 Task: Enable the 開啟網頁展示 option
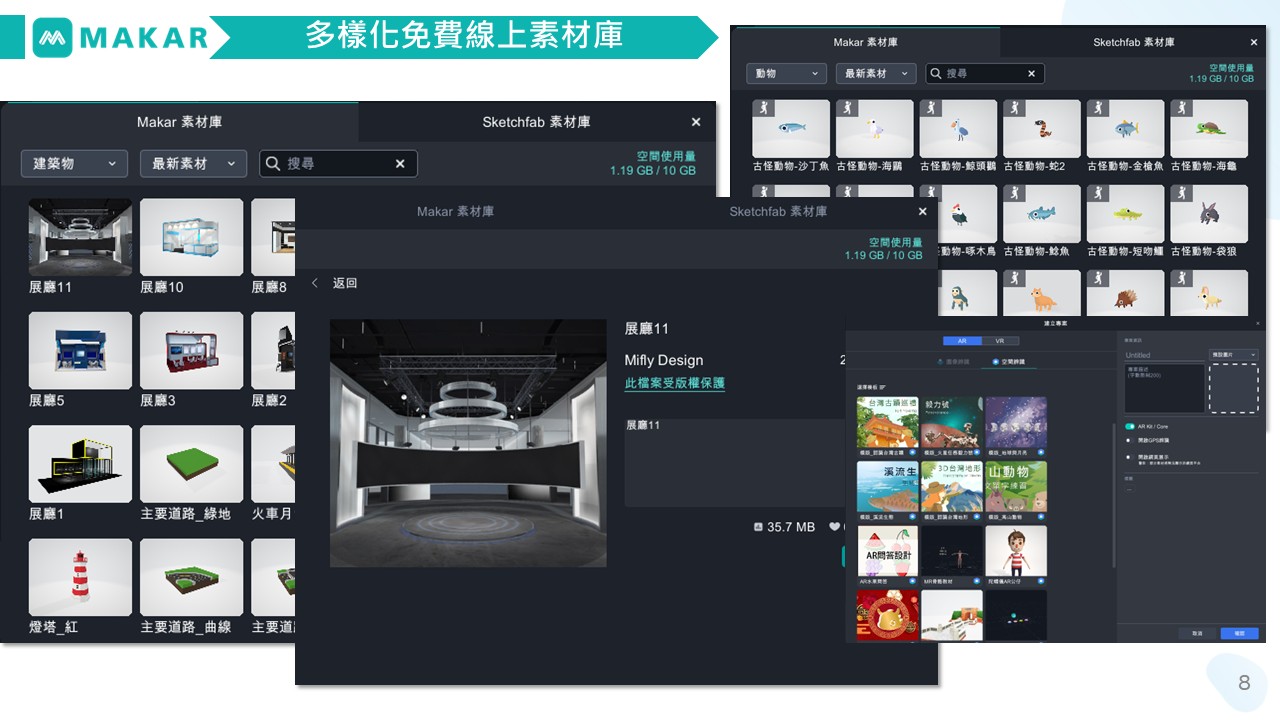[x=1130, y=456]
